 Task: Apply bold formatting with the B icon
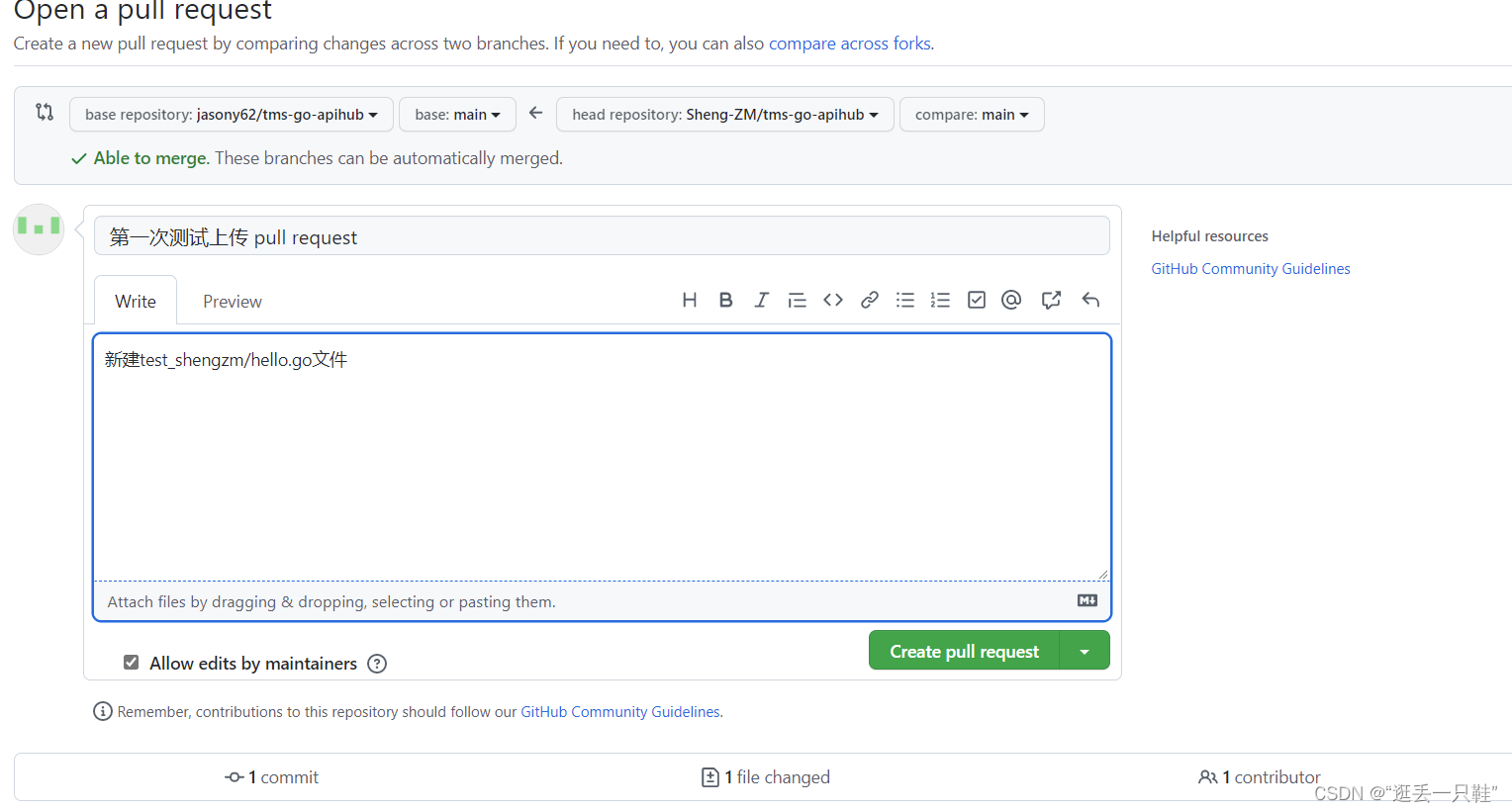pos(725,300)
